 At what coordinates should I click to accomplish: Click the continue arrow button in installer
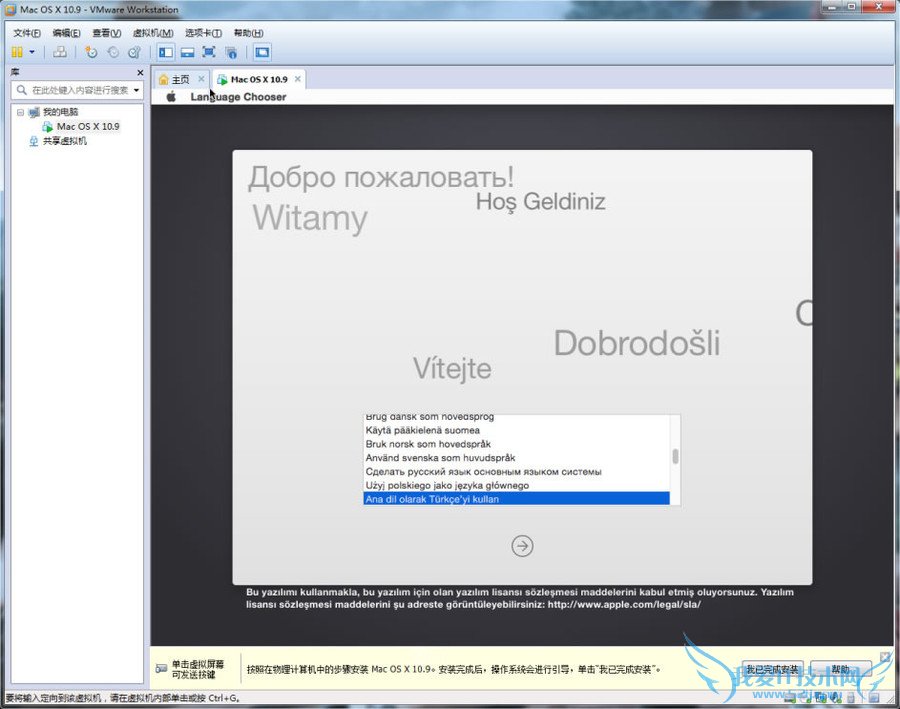point(522,545)
